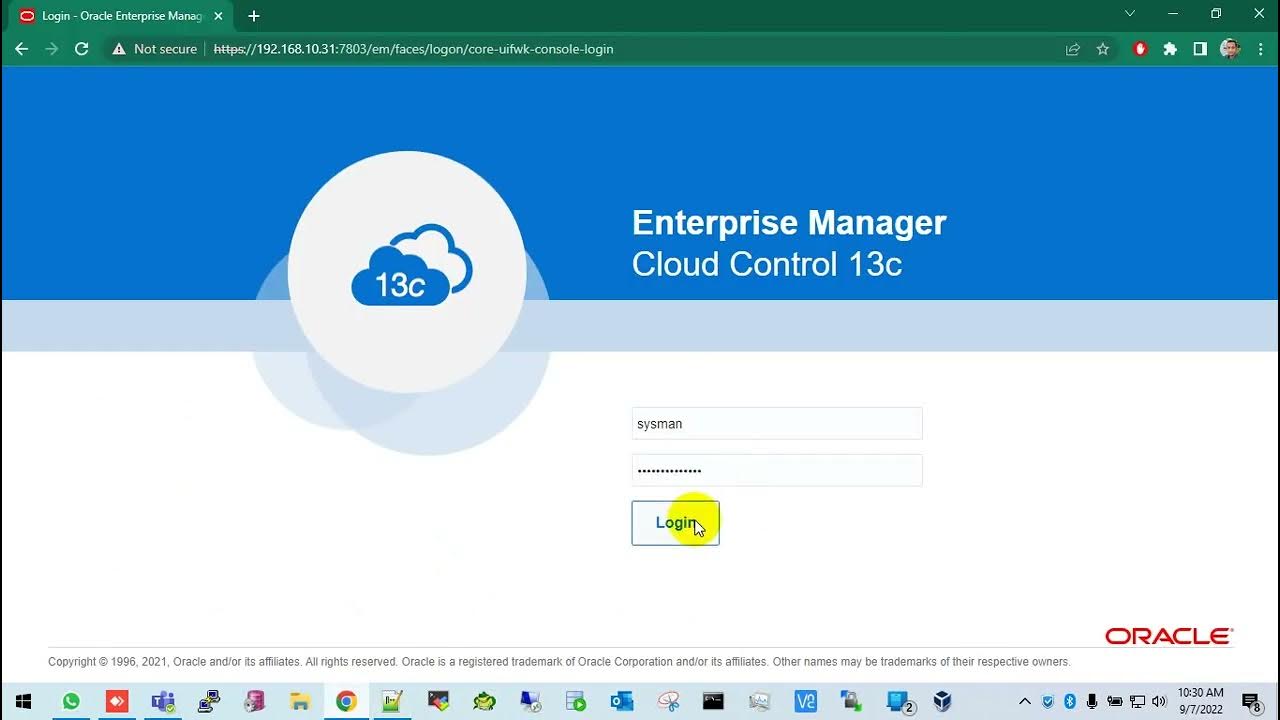Open Outlook from the taskbar

(622, 702)
